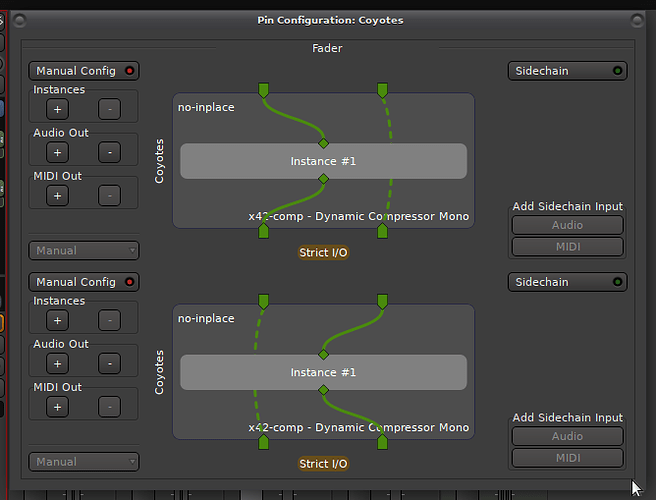Add a MIDI output in upper section
The image size is (656, 500).
coord(58,195)
